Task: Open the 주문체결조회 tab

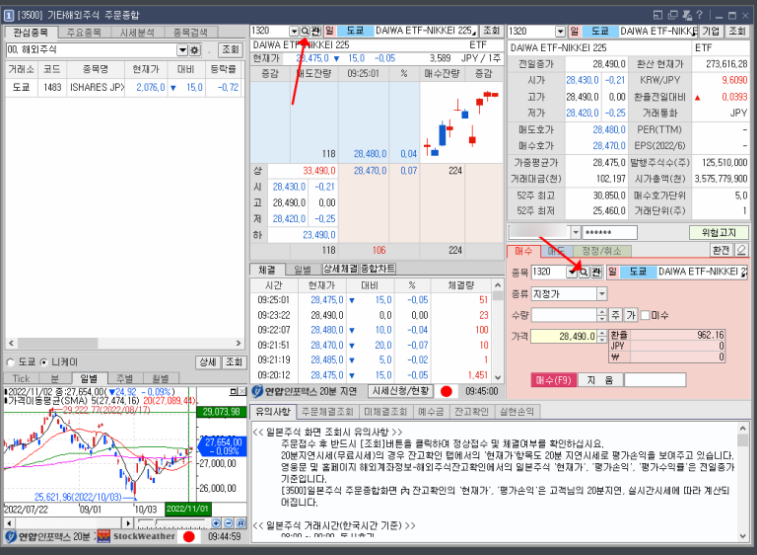Action: 327,412
